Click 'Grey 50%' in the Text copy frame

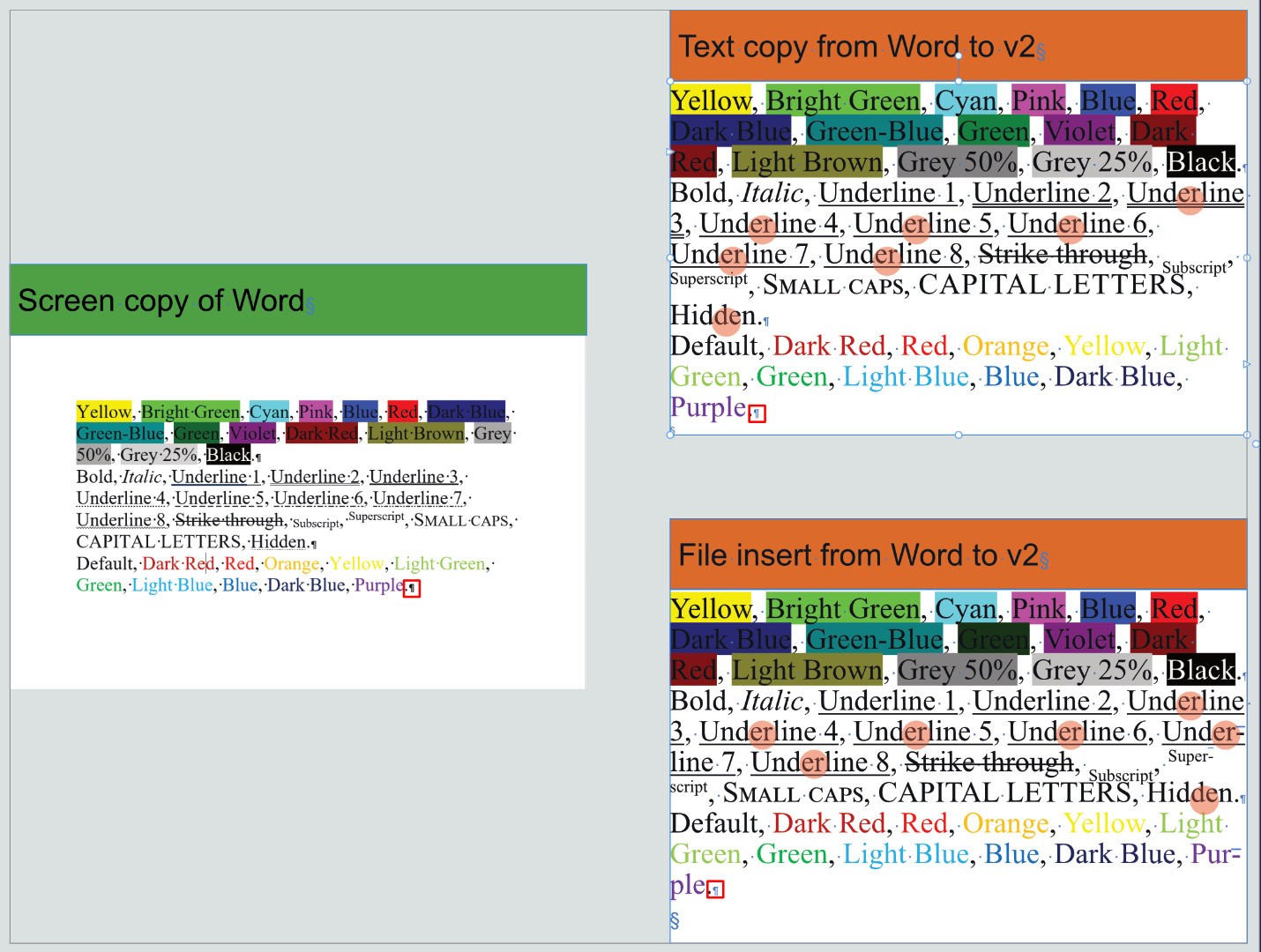pos(958,162)
